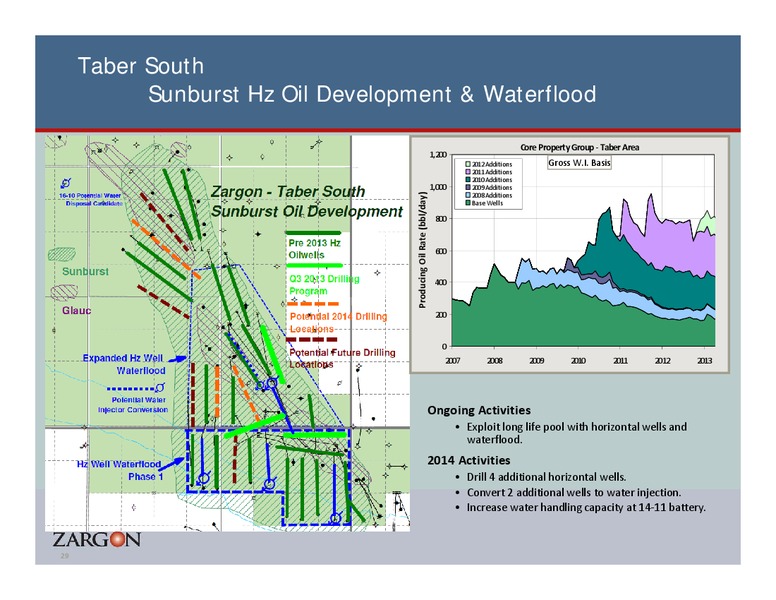Image resolution: width=776 pixels, height=600 pixels.
Task: Click the 2008 Additions legend swatch
Action: [468, 195]
